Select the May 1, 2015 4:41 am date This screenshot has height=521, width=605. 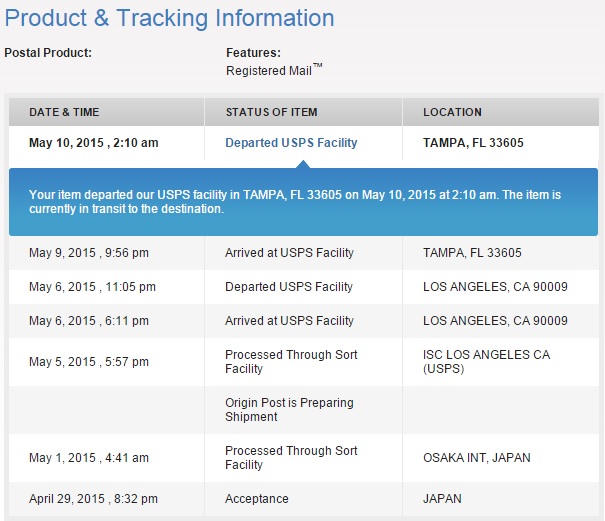point(89,458)
